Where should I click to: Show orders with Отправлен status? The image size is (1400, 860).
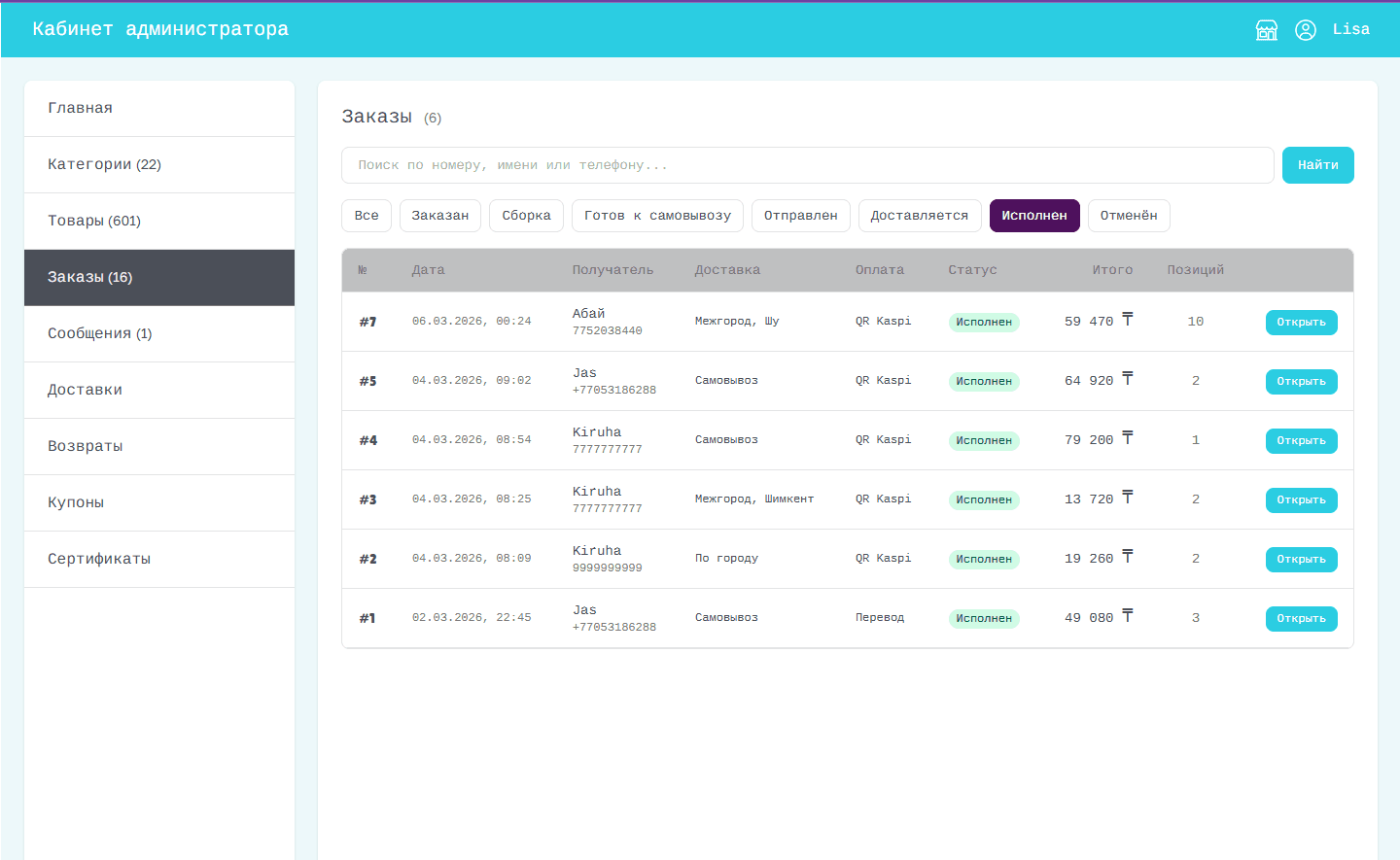click(800, 216)
